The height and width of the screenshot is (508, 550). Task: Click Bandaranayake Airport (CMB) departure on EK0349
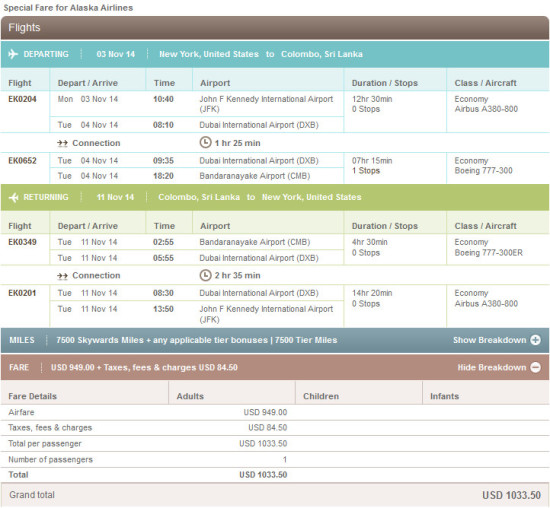click(x=255, y=242)
